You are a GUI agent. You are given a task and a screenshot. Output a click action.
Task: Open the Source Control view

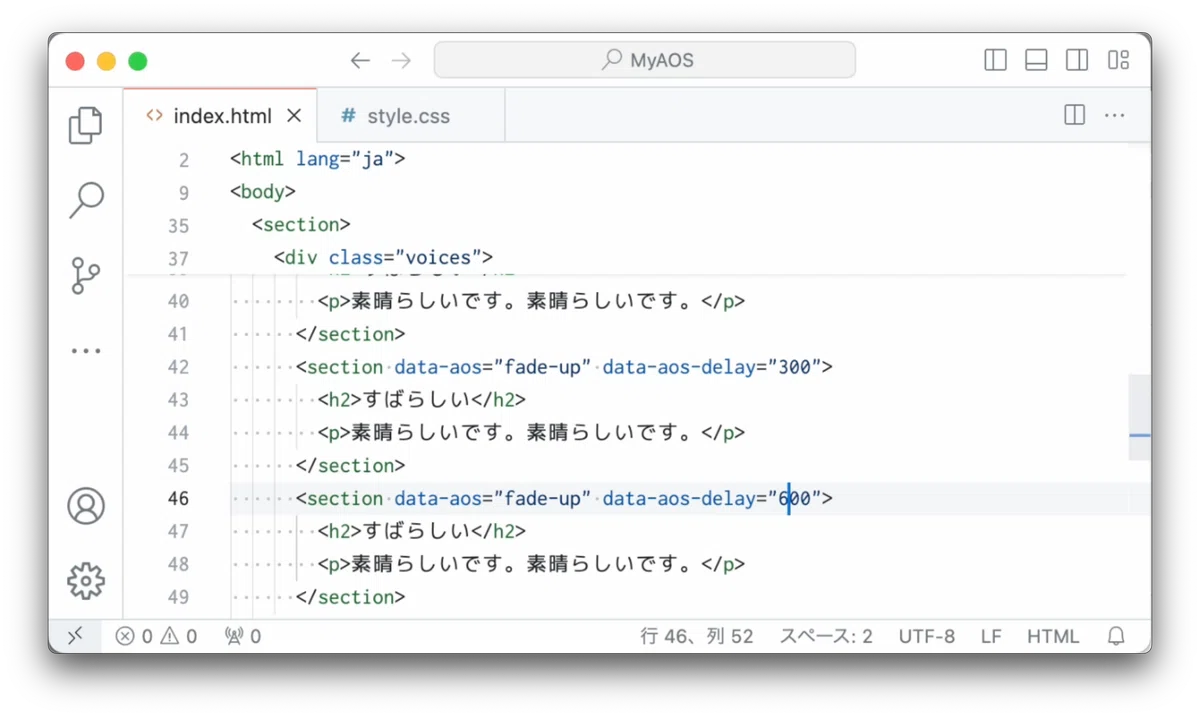86,275
